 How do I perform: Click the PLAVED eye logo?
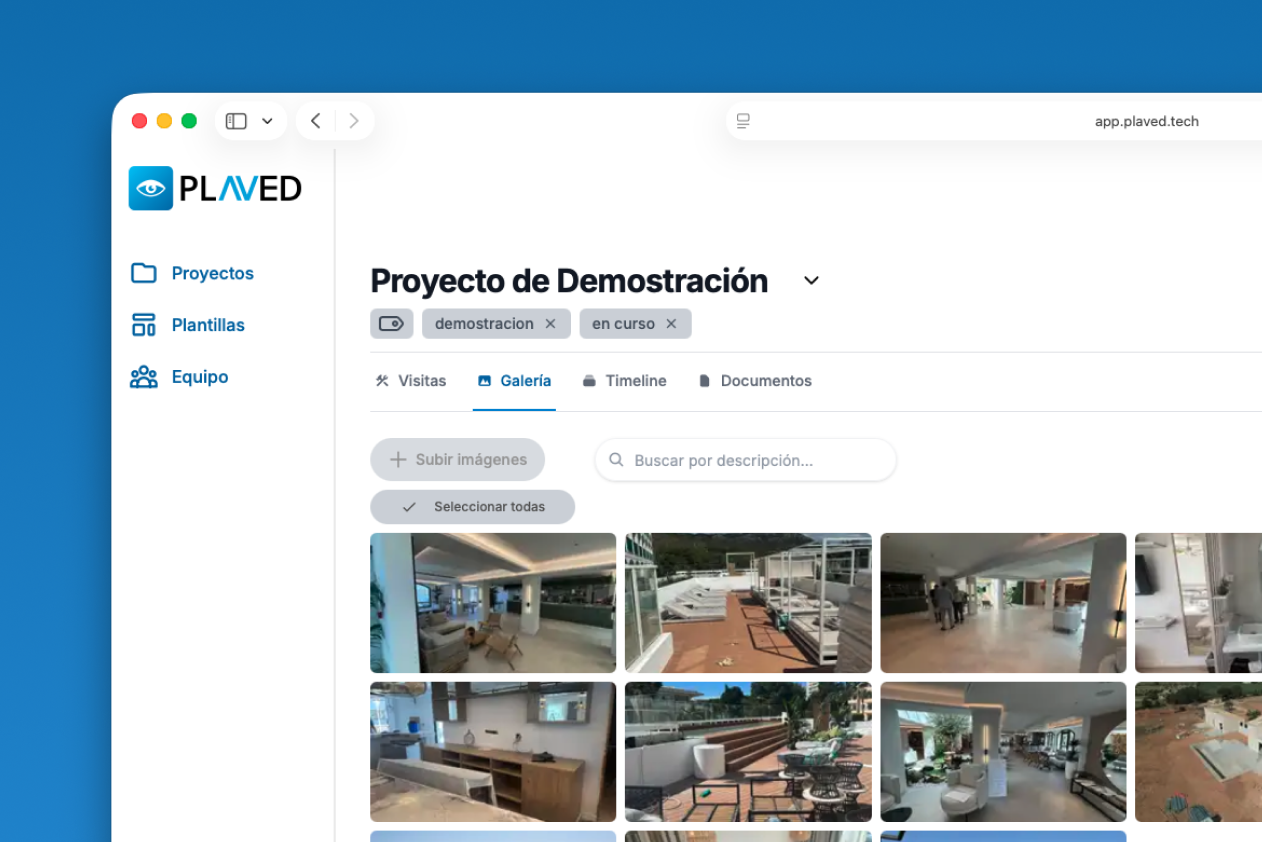point(151,188)
